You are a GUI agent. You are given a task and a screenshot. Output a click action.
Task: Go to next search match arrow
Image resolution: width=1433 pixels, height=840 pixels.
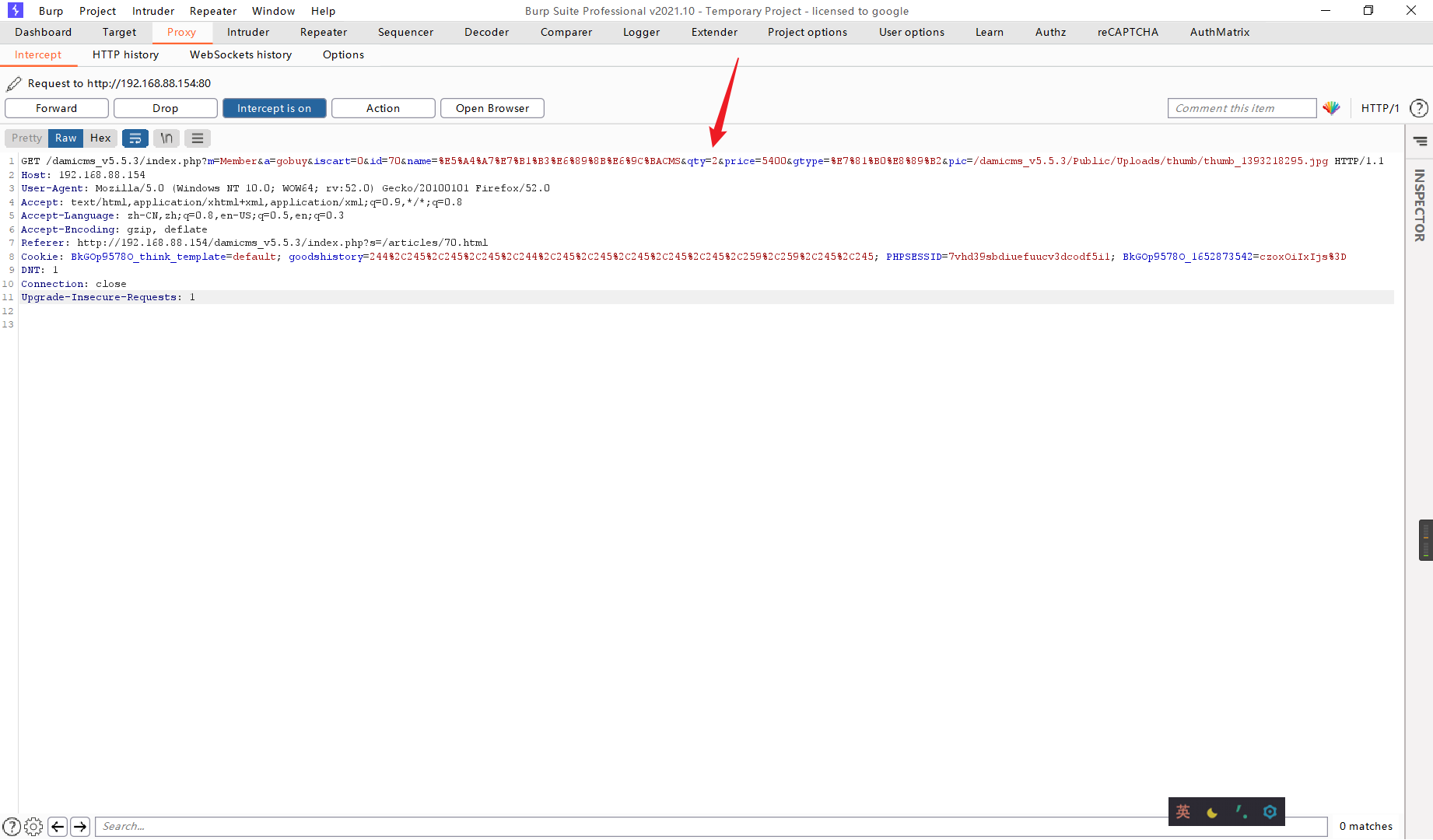pos(80,827)
